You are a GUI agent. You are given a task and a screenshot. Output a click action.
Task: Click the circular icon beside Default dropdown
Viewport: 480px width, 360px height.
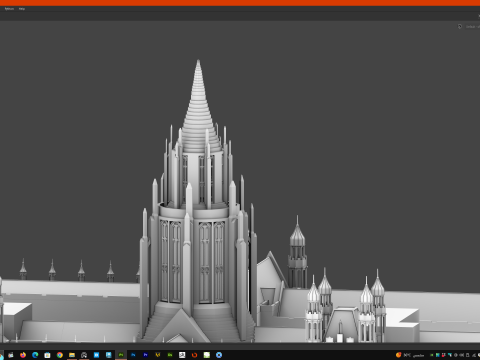coord(460,27)
